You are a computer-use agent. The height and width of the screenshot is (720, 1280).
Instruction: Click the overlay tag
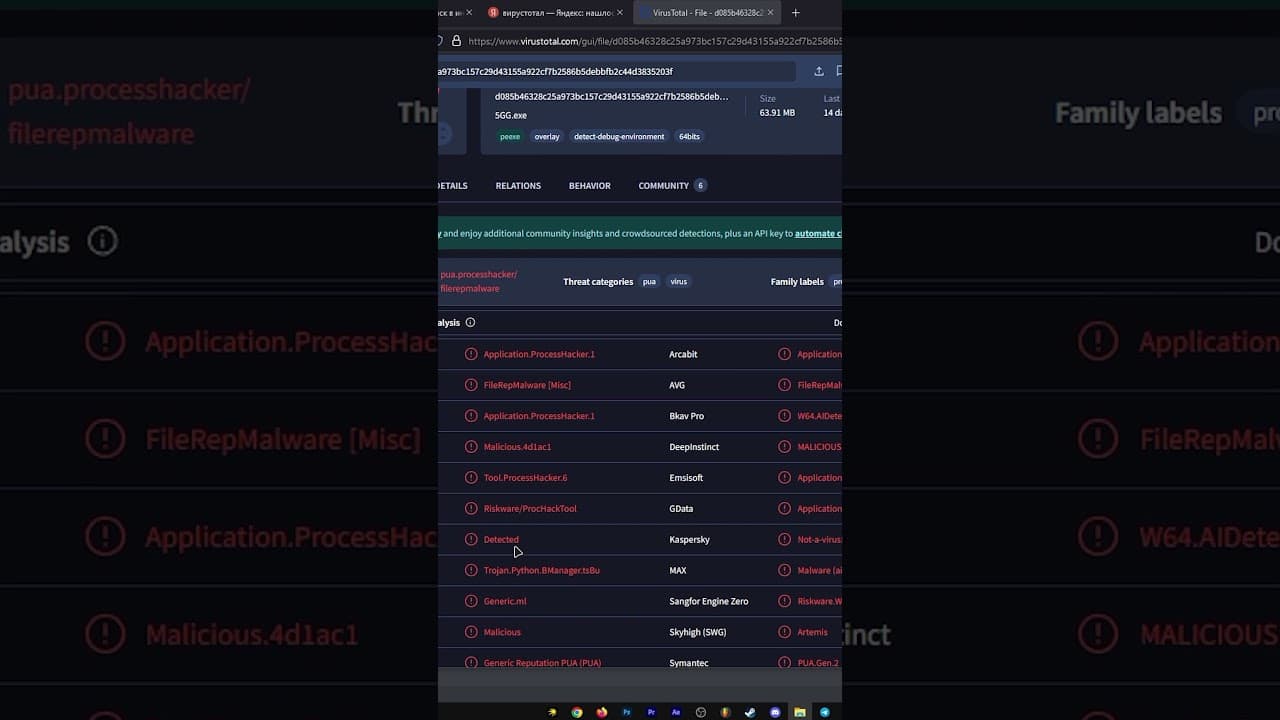(547, 137)
